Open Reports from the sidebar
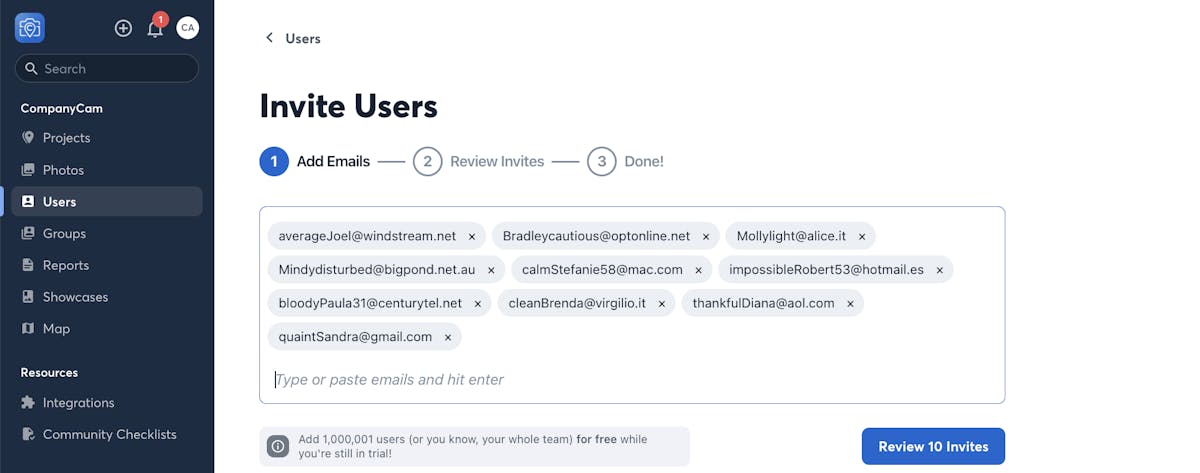This screenshot has height=473, width=1200. [66, 265]
